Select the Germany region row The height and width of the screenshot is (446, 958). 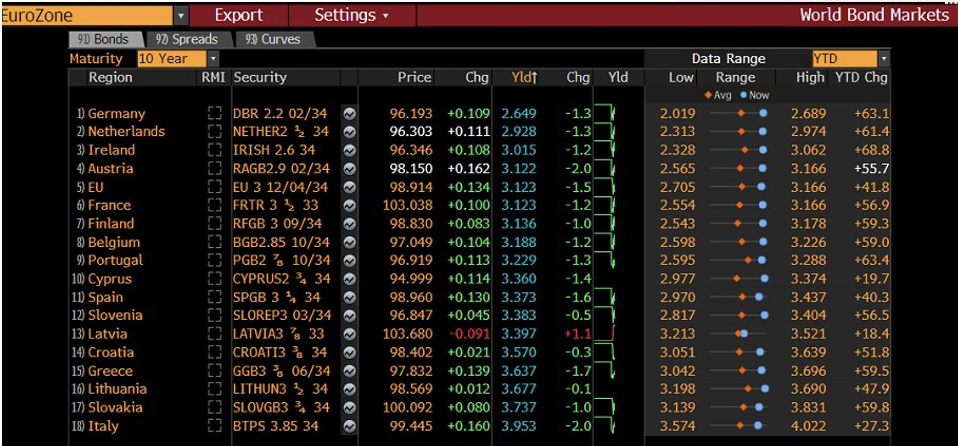click(x=117, y=114)
